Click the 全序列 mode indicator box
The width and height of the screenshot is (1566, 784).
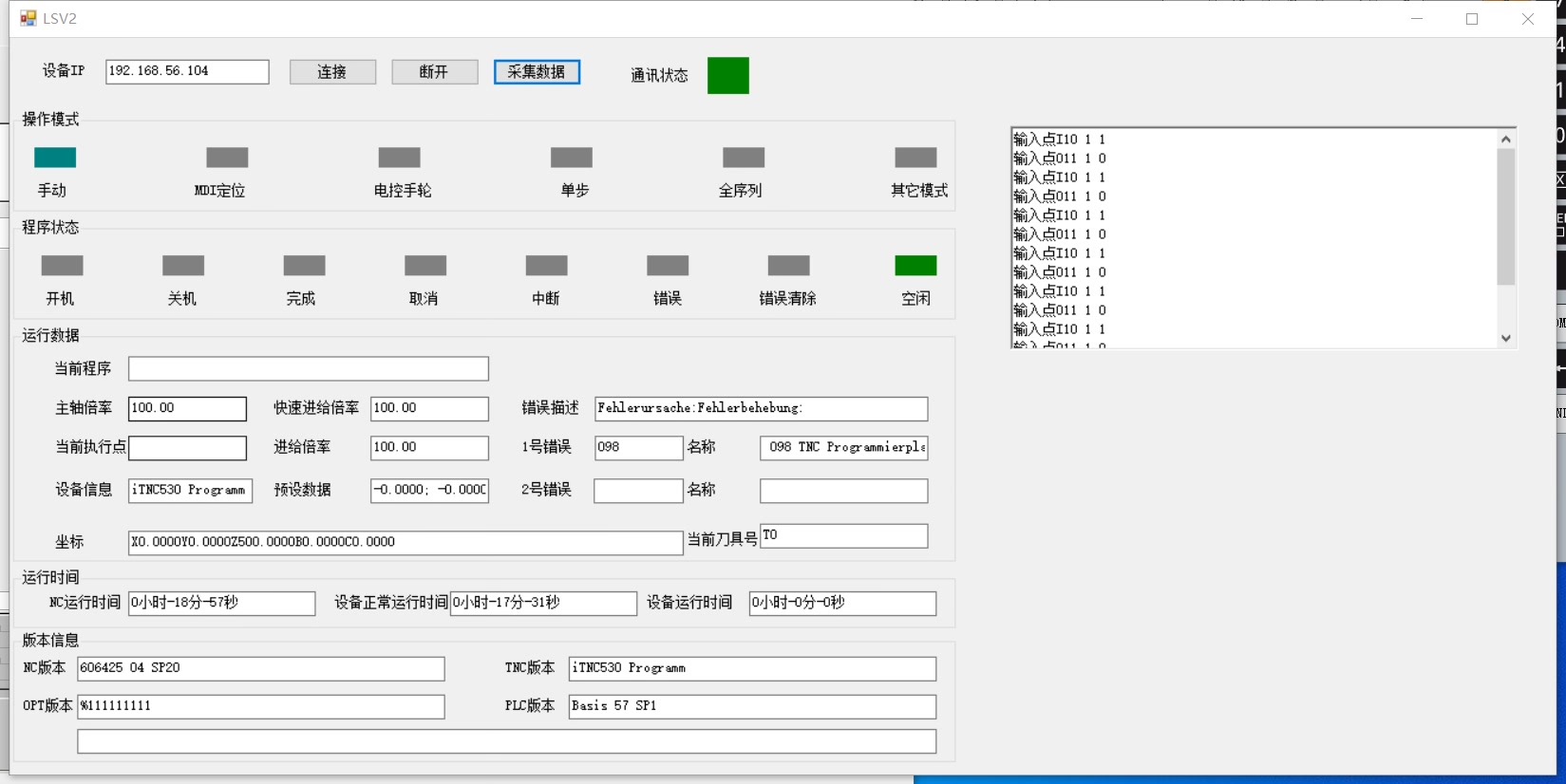tap(744, 158)
